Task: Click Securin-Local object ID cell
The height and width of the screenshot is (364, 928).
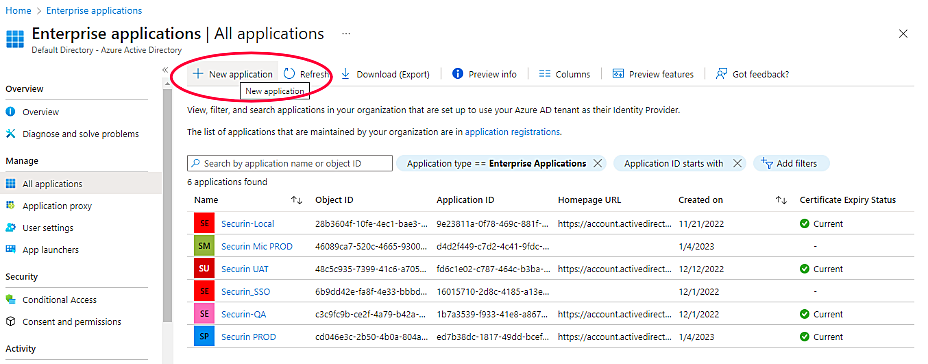Action: [371, 224]
